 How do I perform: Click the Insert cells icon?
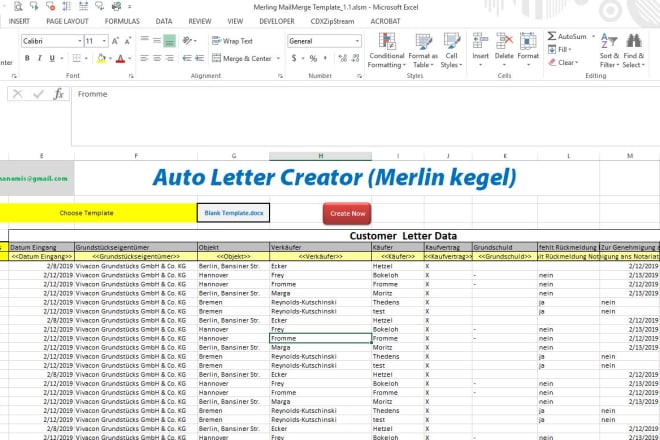(x=480, y=42)
